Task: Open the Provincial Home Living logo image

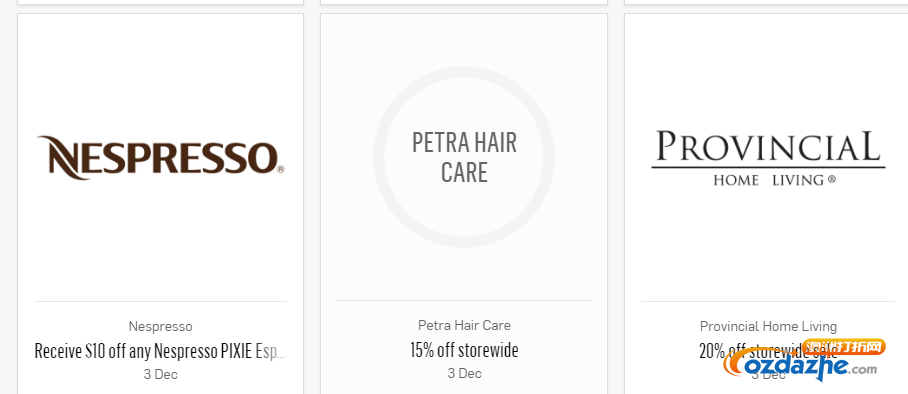Action: [768, 158]
